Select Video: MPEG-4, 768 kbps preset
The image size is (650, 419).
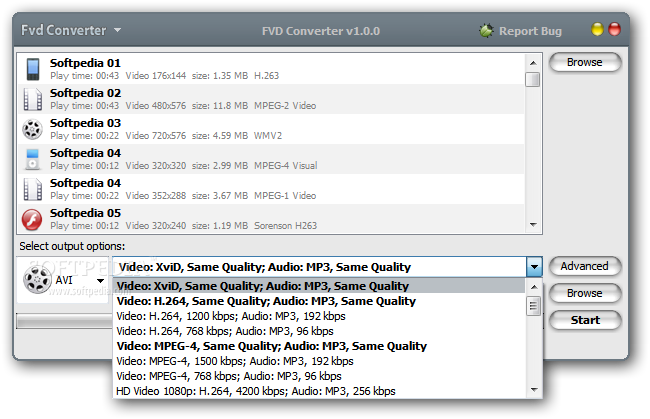click(318, 376)
